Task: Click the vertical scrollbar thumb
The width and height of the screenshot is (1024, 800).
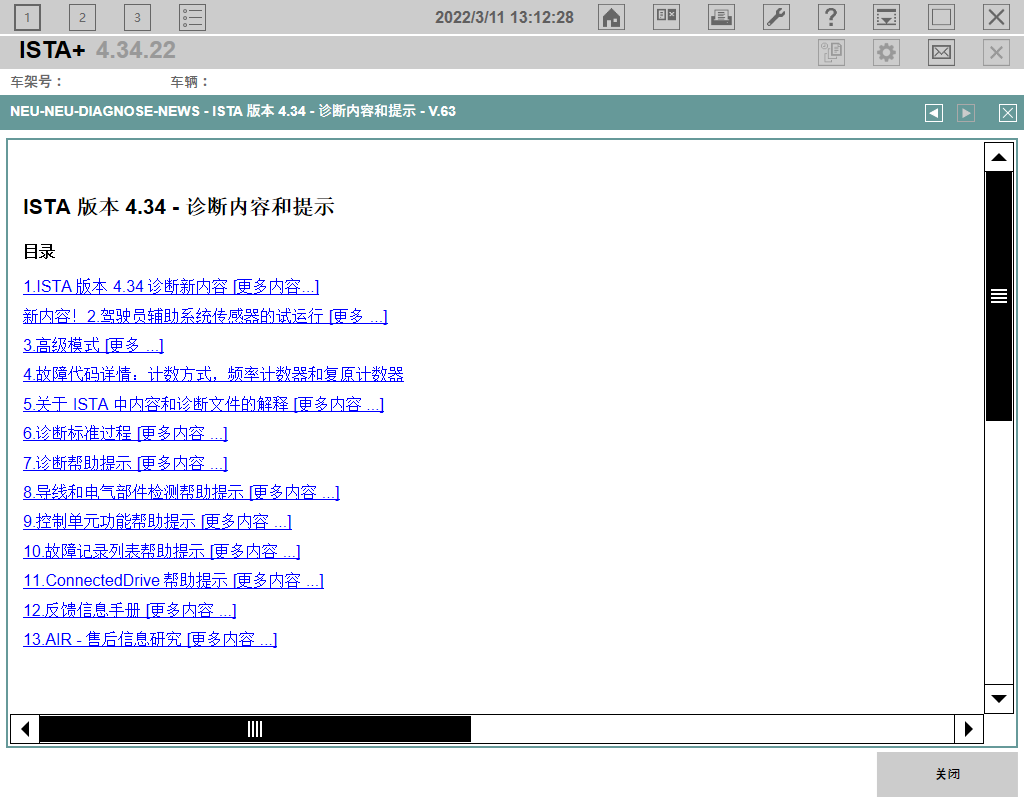Action: point(999,296)
